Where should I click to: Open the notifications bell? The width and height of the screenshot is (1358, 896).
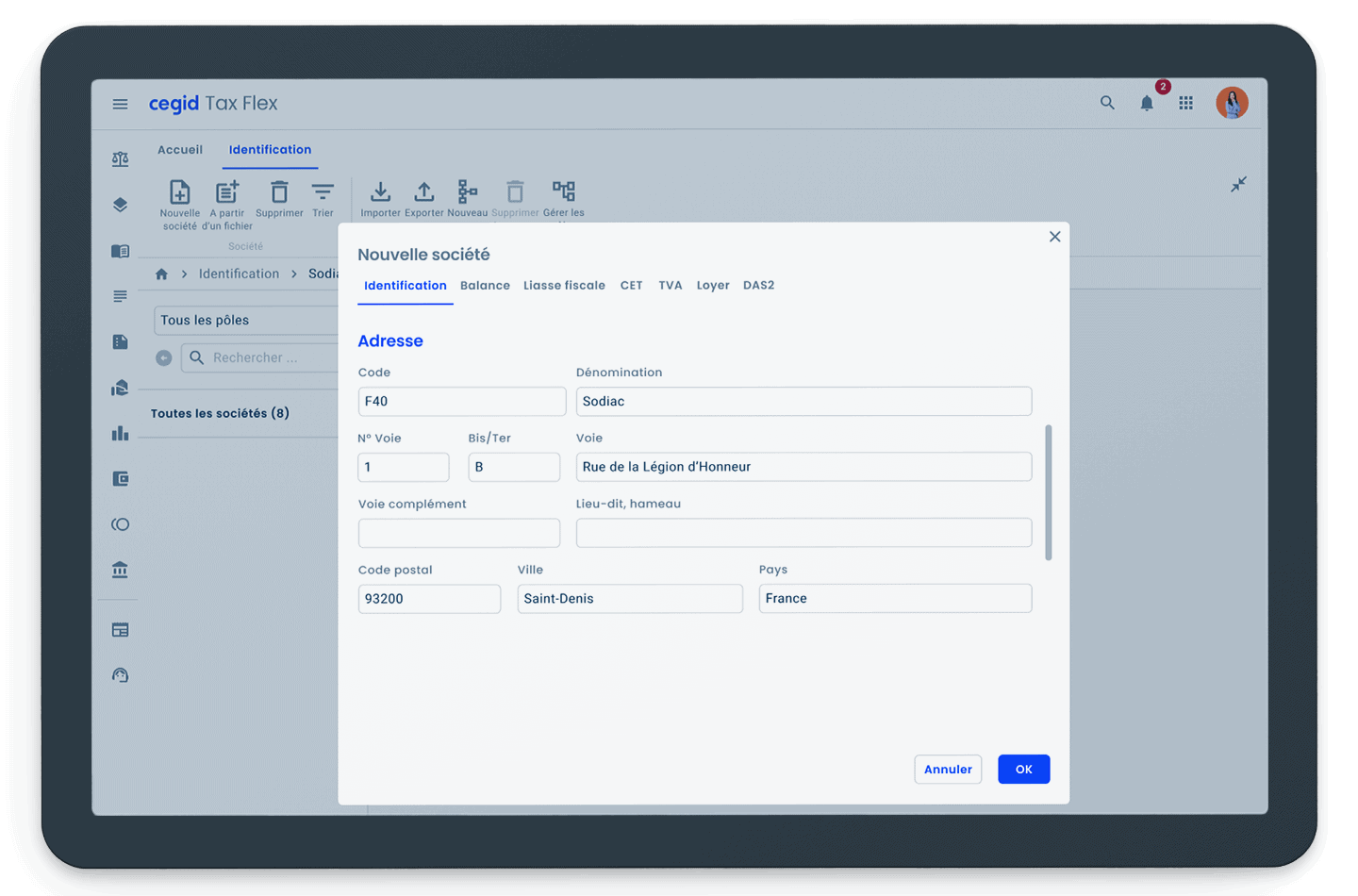pos(1147,104)
